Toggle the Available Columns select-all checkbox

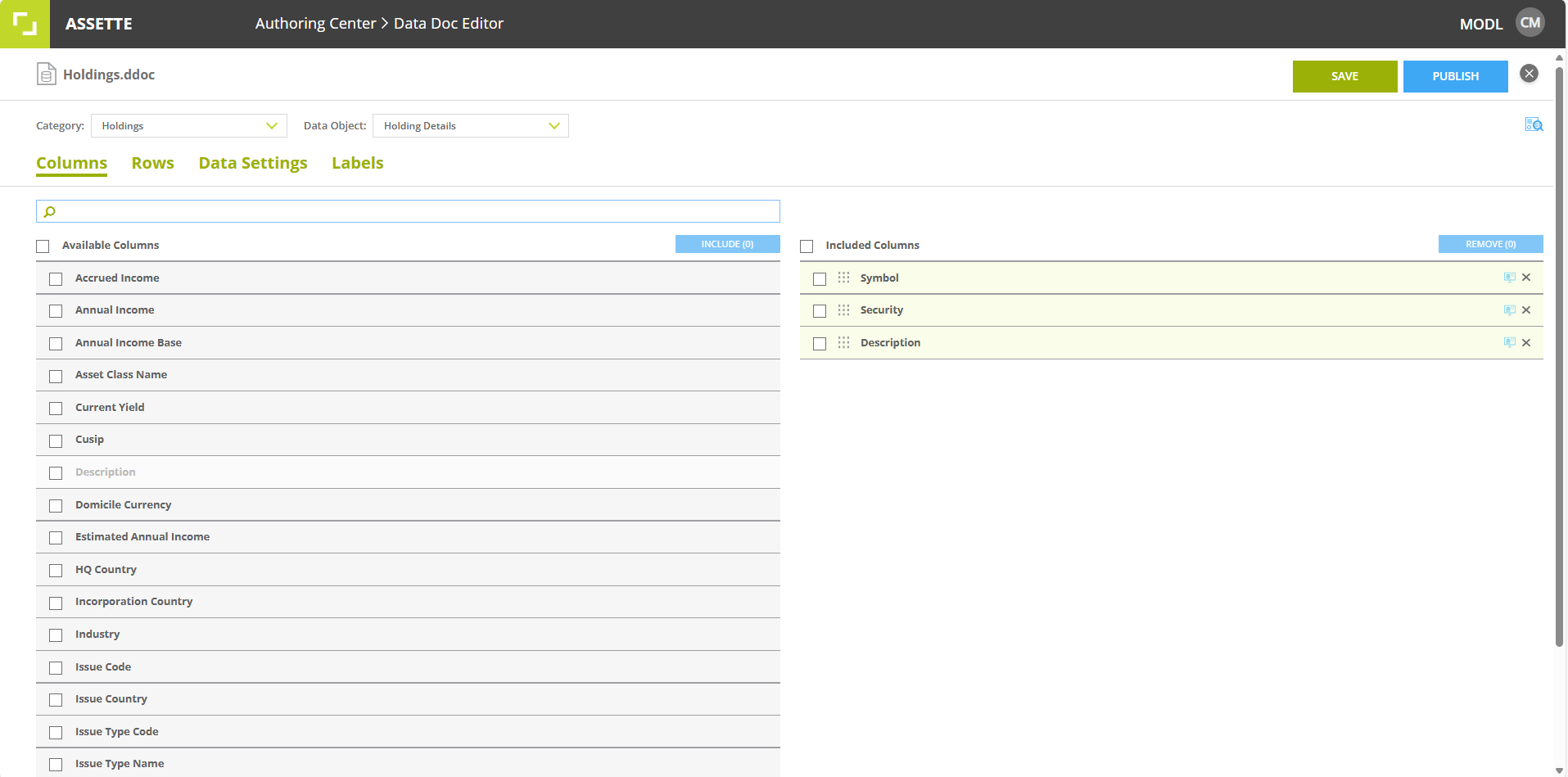pyautogui.click(x=43, y=245)
